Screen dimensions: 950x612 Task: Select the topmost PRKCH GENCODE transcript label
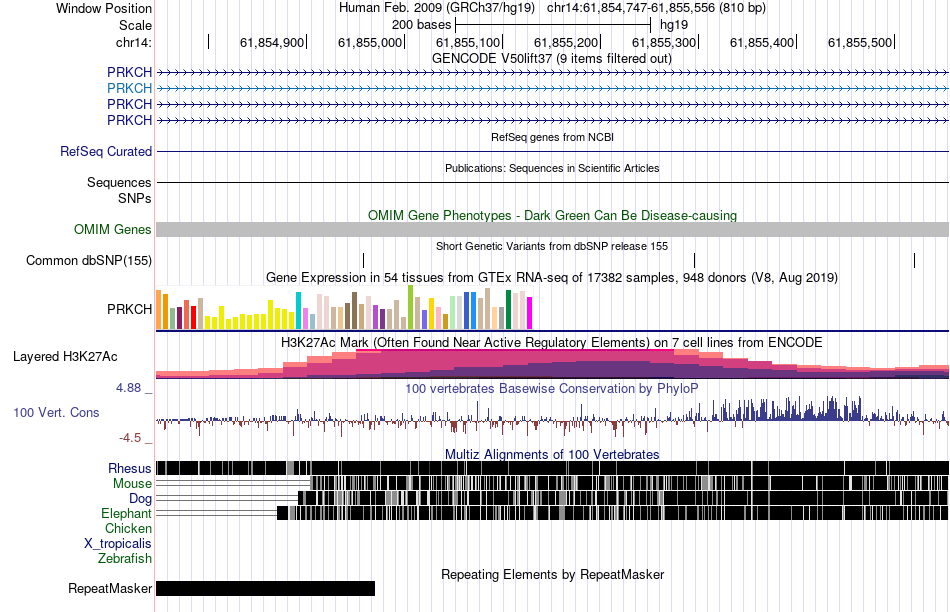tap(129, 72)
